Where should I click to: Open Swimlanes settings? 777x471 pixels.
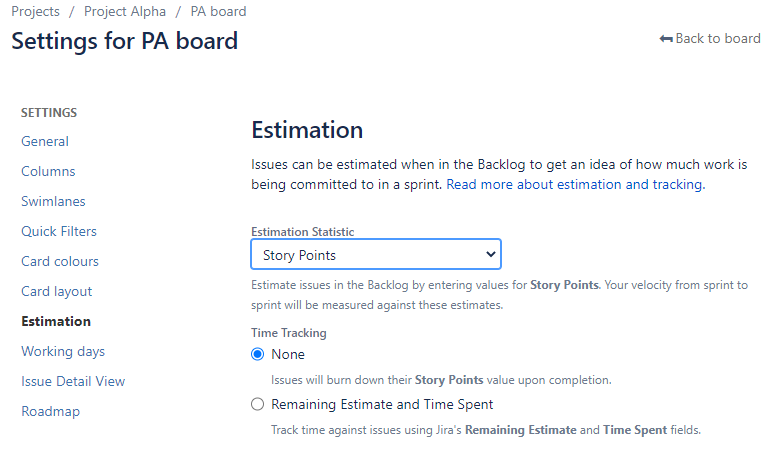pos(55,201)
